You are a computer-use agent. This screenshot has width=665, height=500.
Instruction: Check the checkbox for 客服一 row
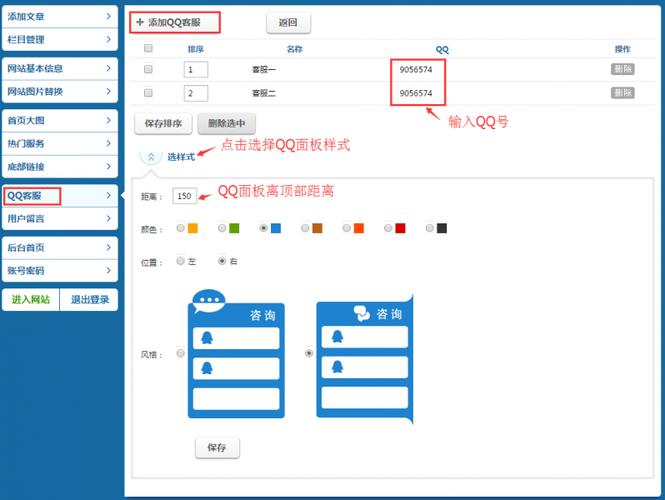(148, 69)
